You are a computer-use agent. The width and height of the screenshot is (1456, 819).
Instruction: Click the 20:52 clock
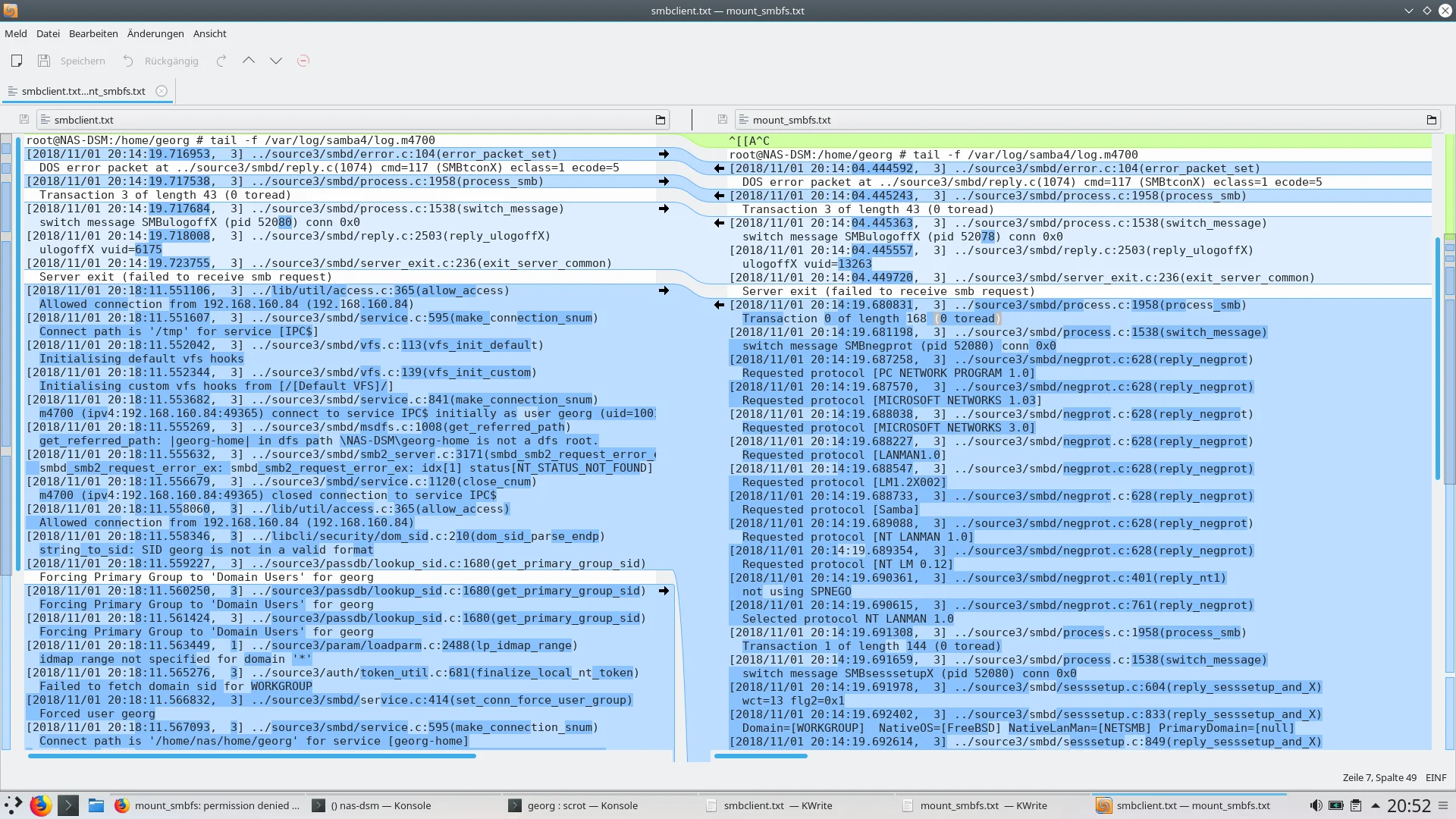(x=1409, y=805)
